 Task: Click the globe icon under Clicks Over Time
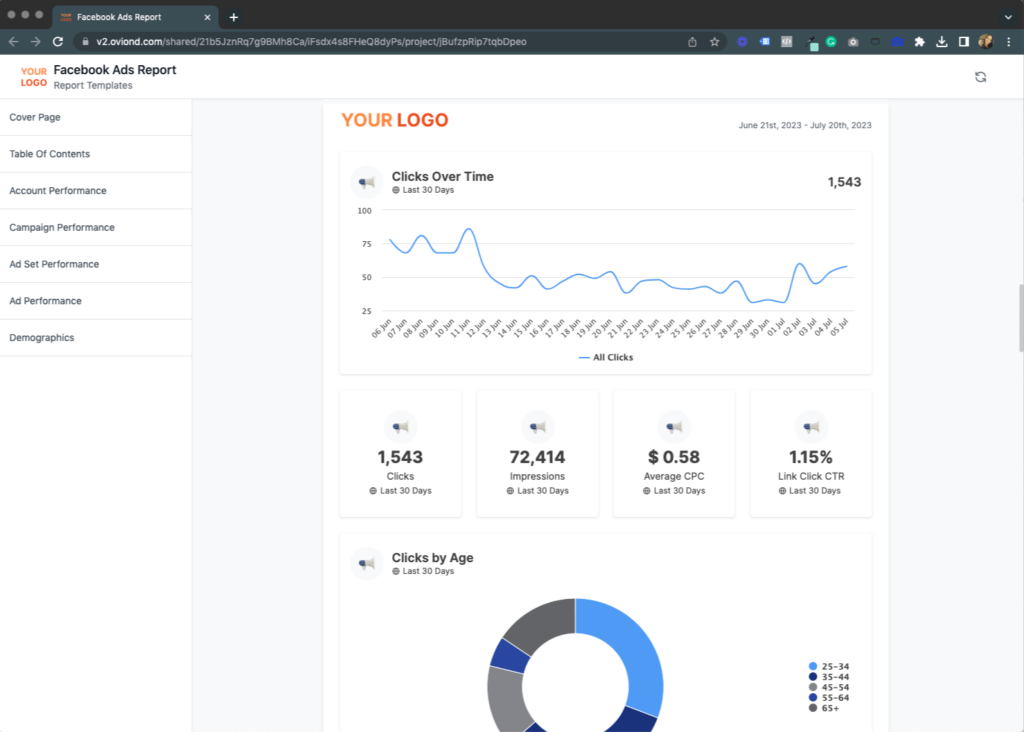(x=396, y=190)
